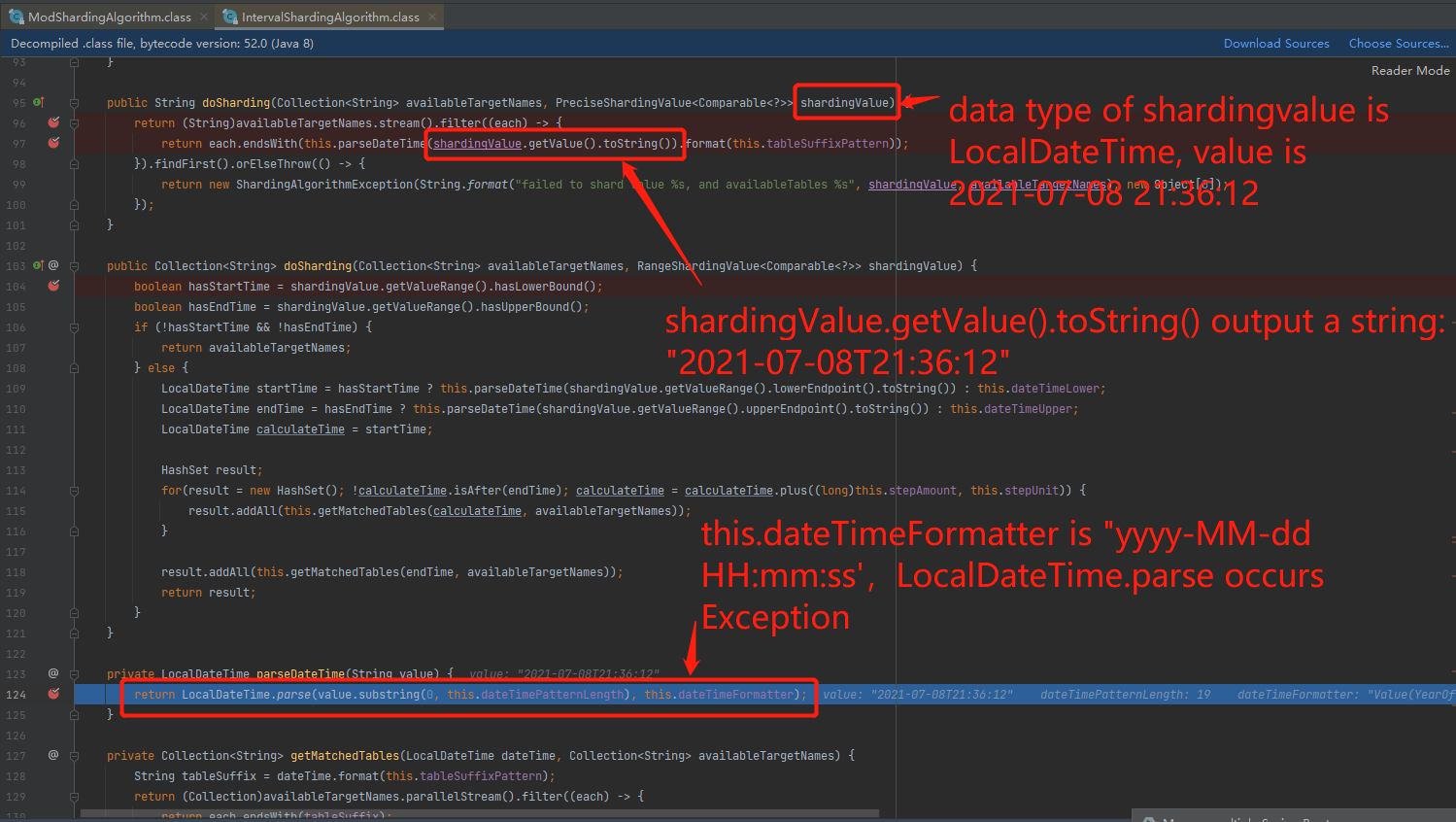This screenshot has height=822, width=1456.
Task: Toggle Reader Mode in the editor
Action: (x=1409, y=70)
